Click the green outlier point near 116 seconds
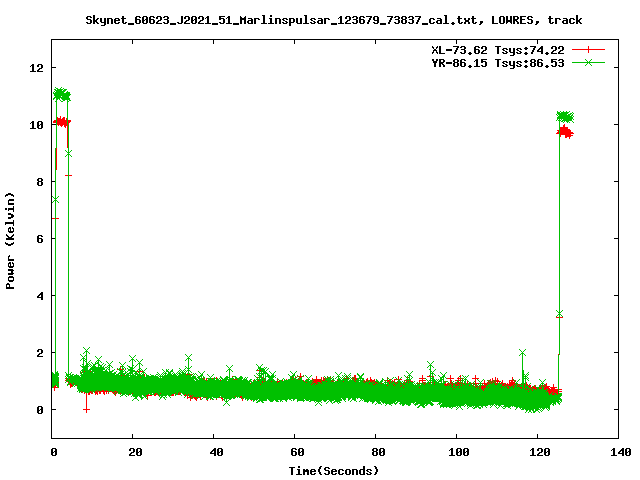The width and height of the screenshot is (640, 480). tap(522, 352)
